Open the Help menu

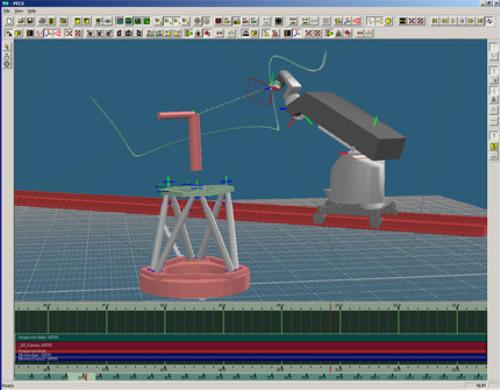point(31,11)
